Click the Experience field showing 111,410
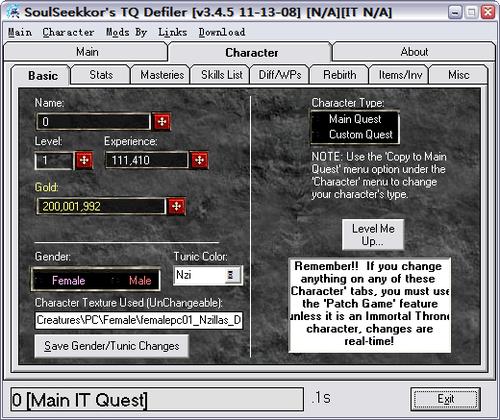The width and height of the screenshot is (500, 420). tap(147, 160)
